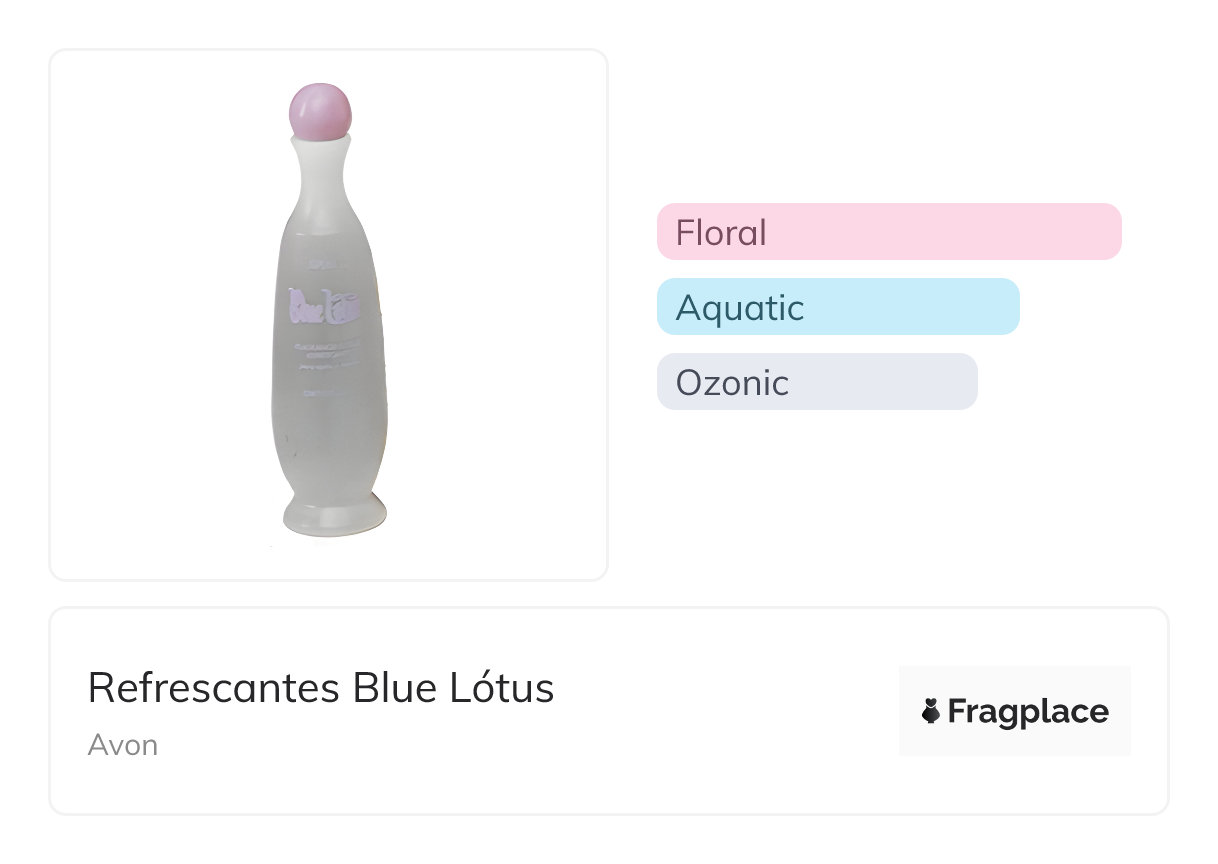Image resolution: width=1218 pixels, height=864 pixels.
Task: Open the Refrescantes Blue Lótus title
Action: click(x=321, y=688)
